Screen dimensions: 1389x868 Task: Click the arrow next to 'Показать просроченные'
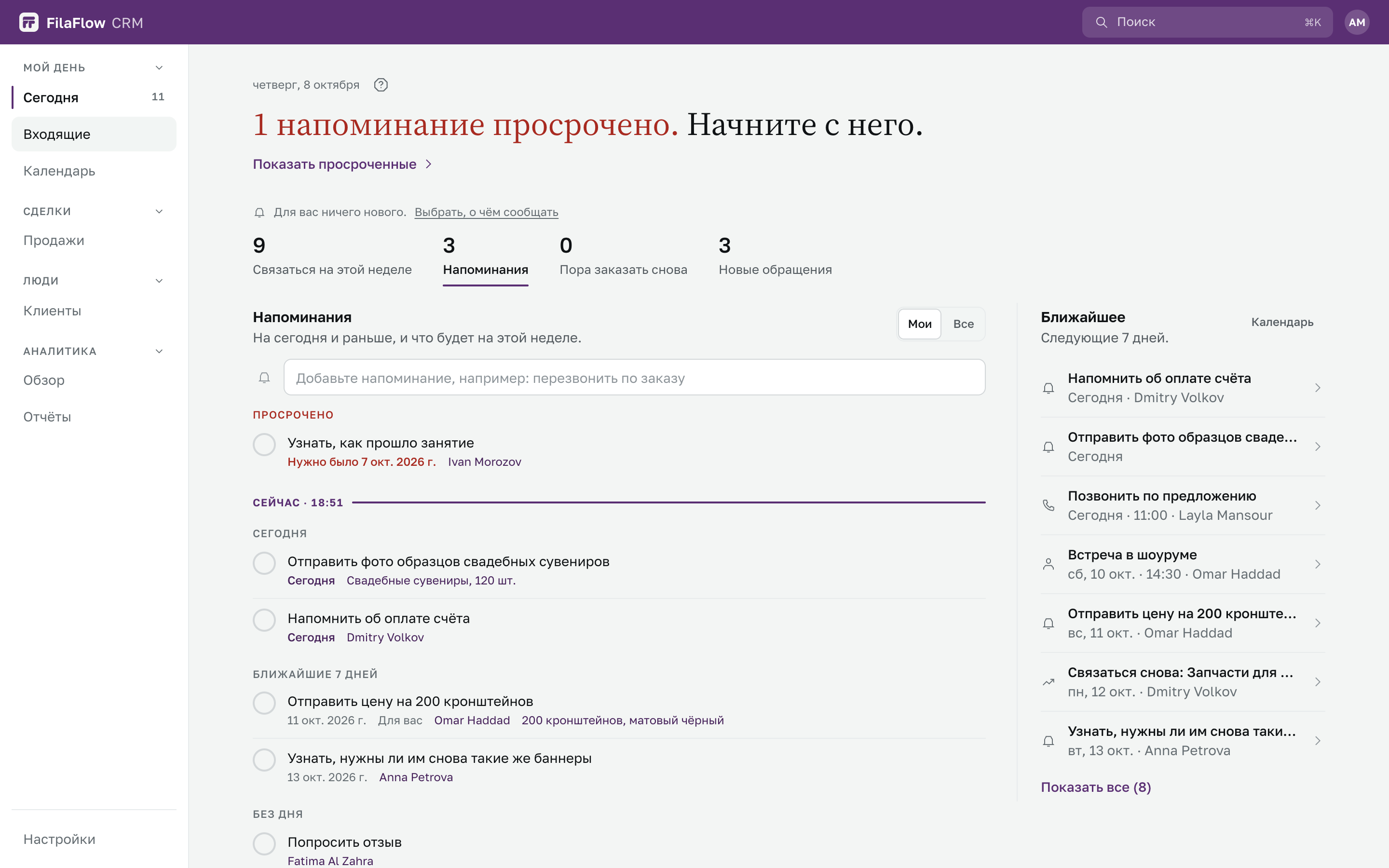[428, 164]
